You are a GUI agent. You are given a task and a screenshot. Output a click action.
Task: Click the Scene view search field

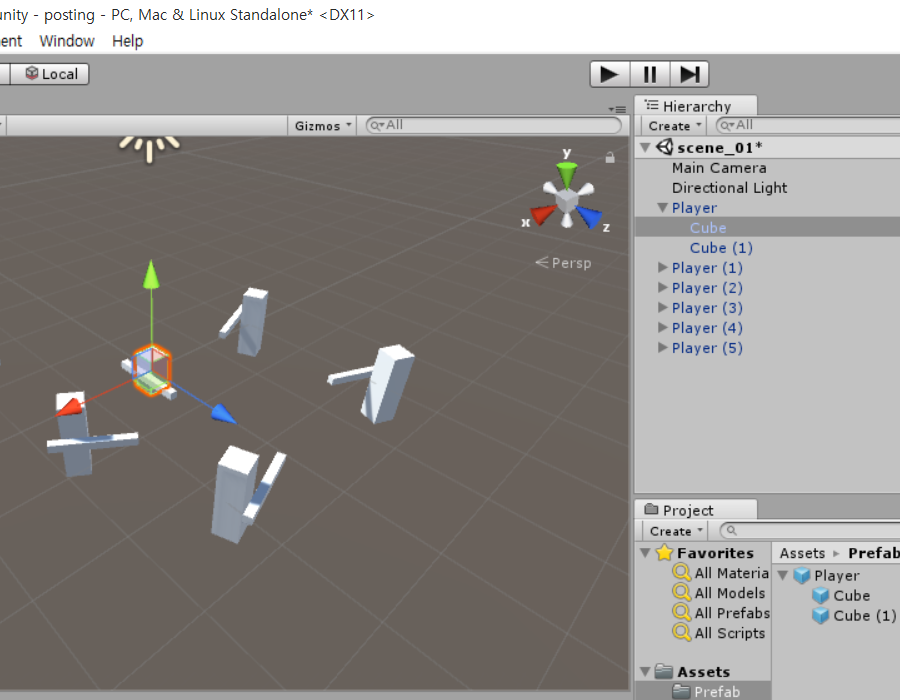point(494,125)
